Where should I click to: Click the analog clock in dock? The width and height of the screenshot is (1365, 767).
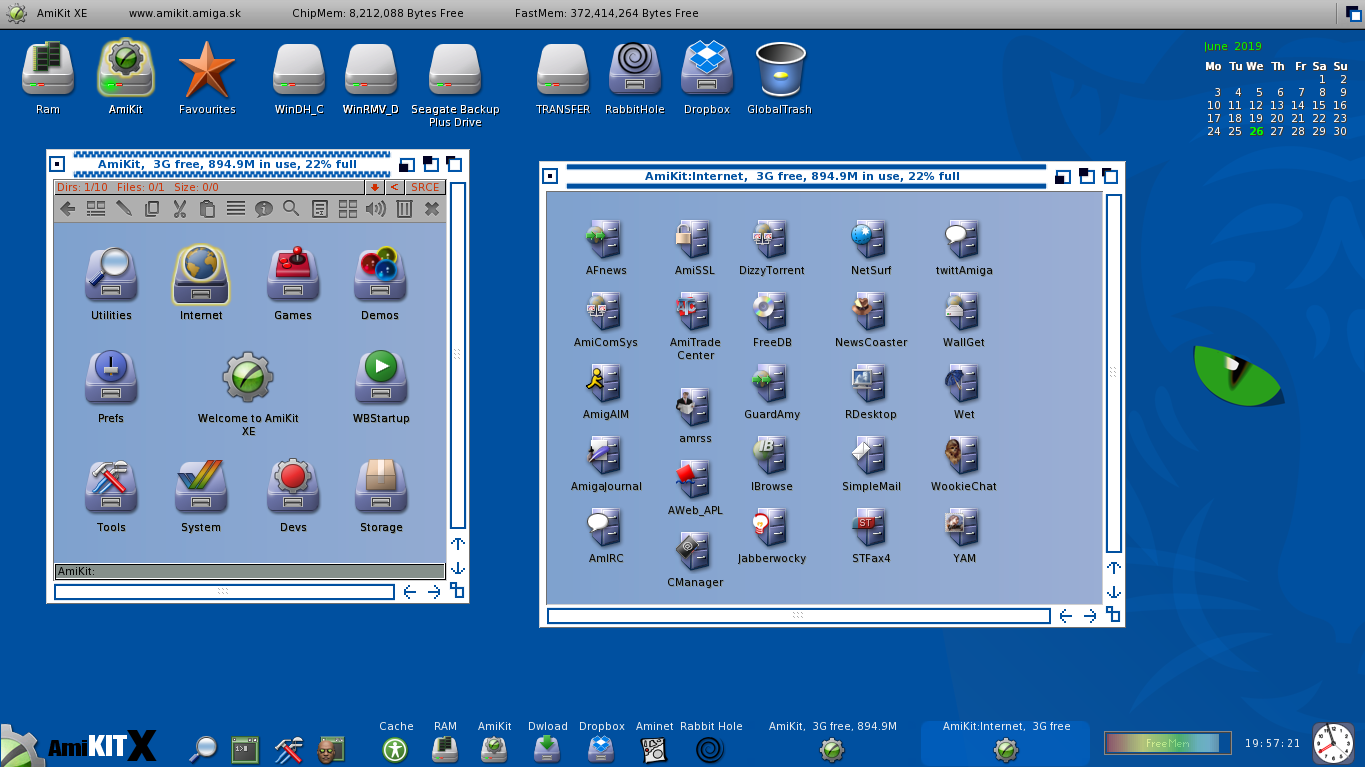(x=1333, y=744)
